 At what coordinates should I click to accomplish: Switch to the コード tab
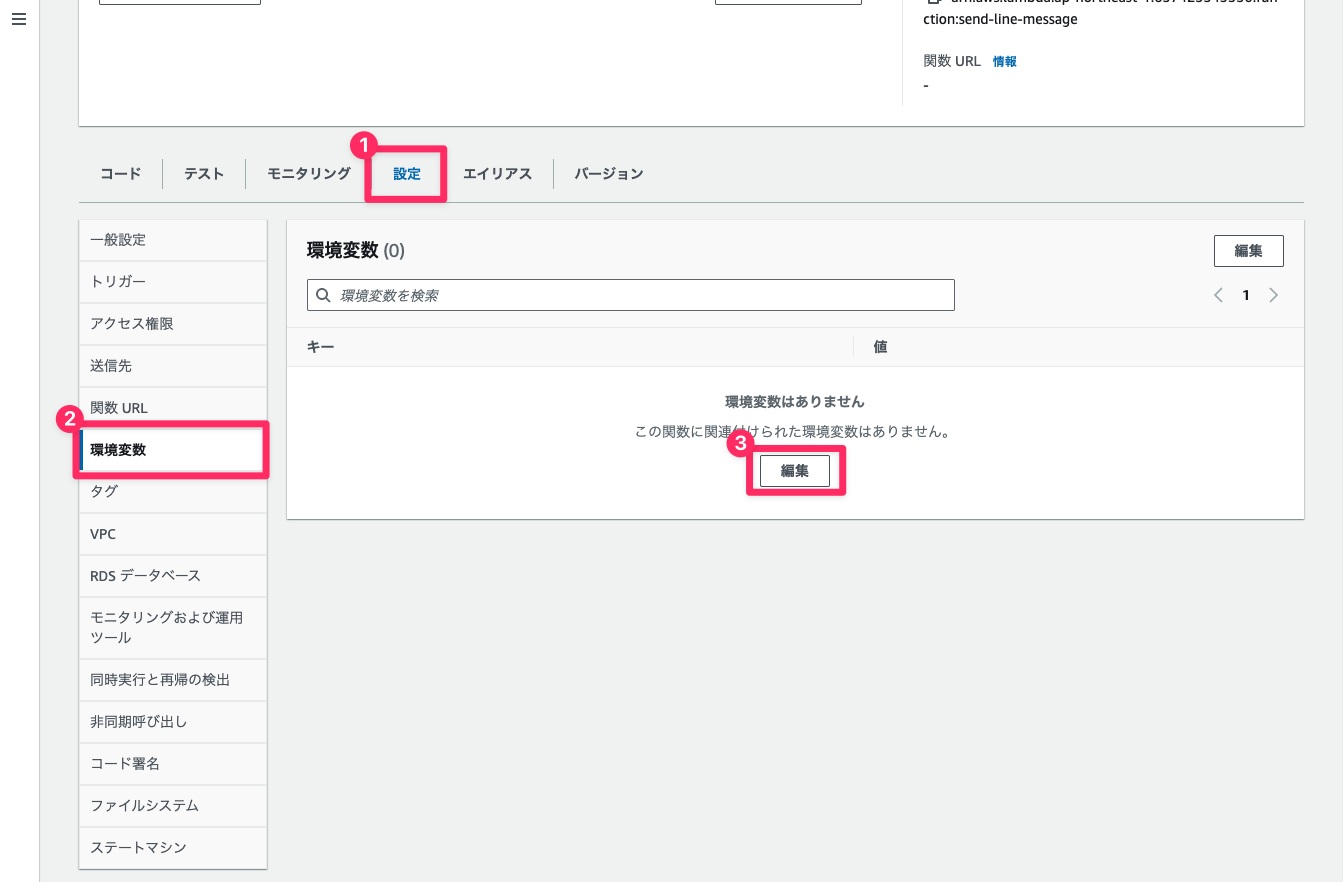pos(120,173)
